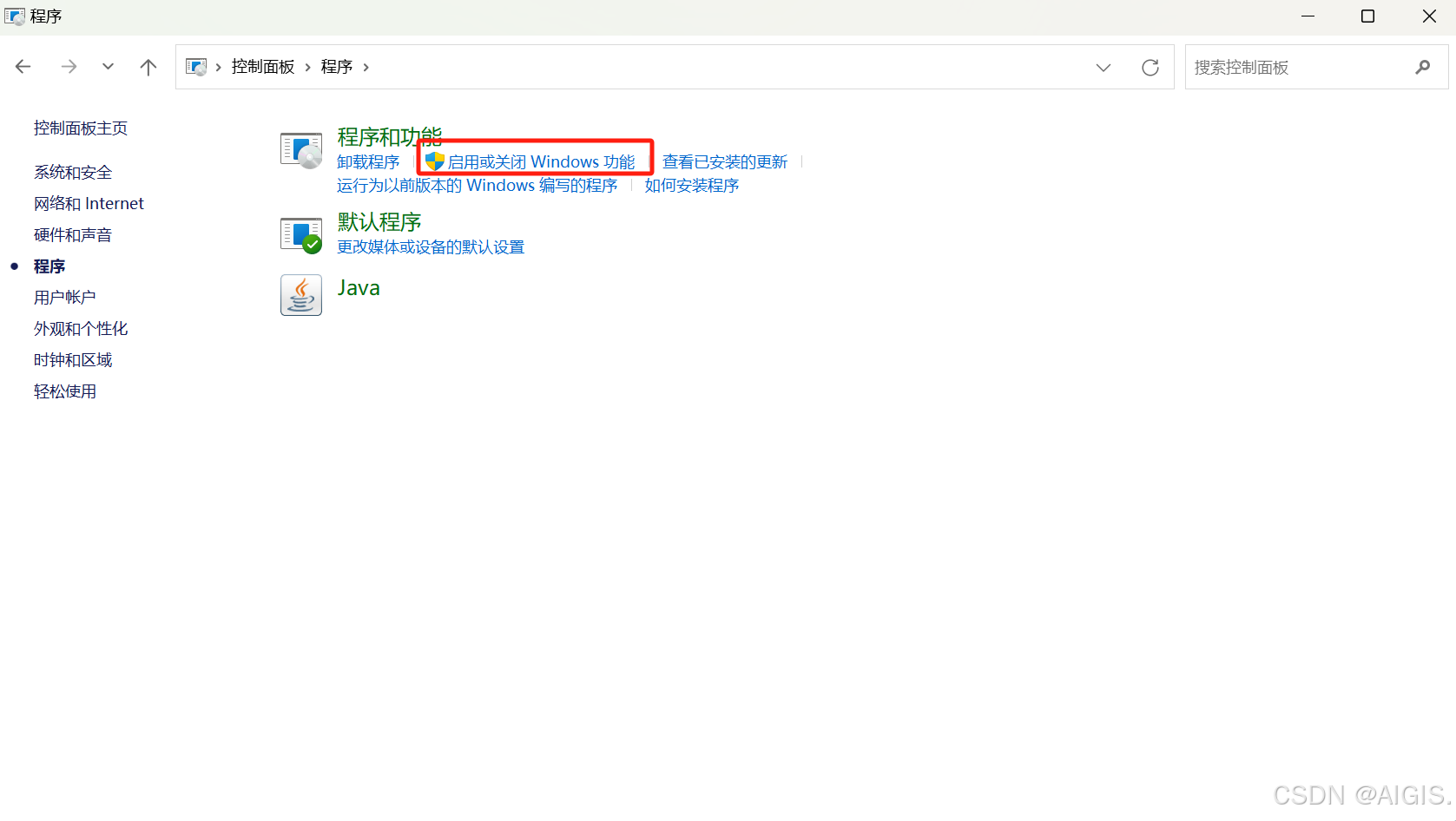Click the 查看已安装的更新 link
Viewport: 1456px width, 821px height.
pyautogui.click(x=725, y=162)
